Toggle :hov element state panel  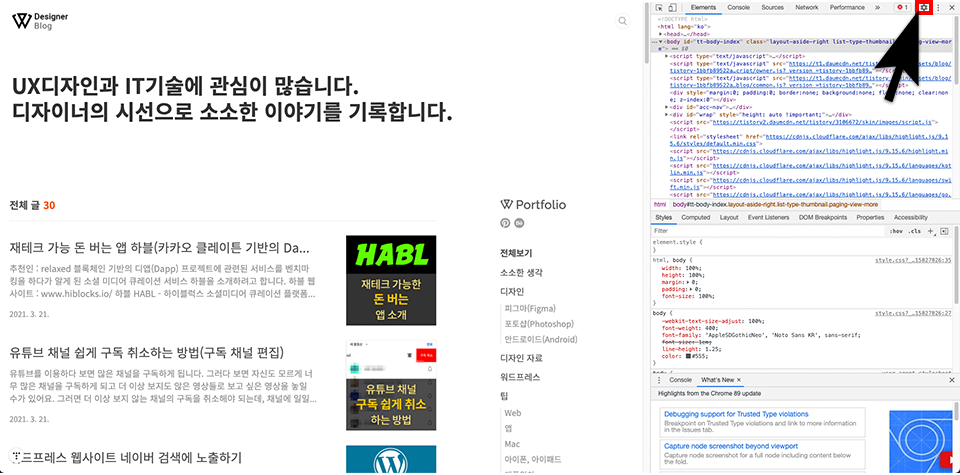tap(896, 231)
